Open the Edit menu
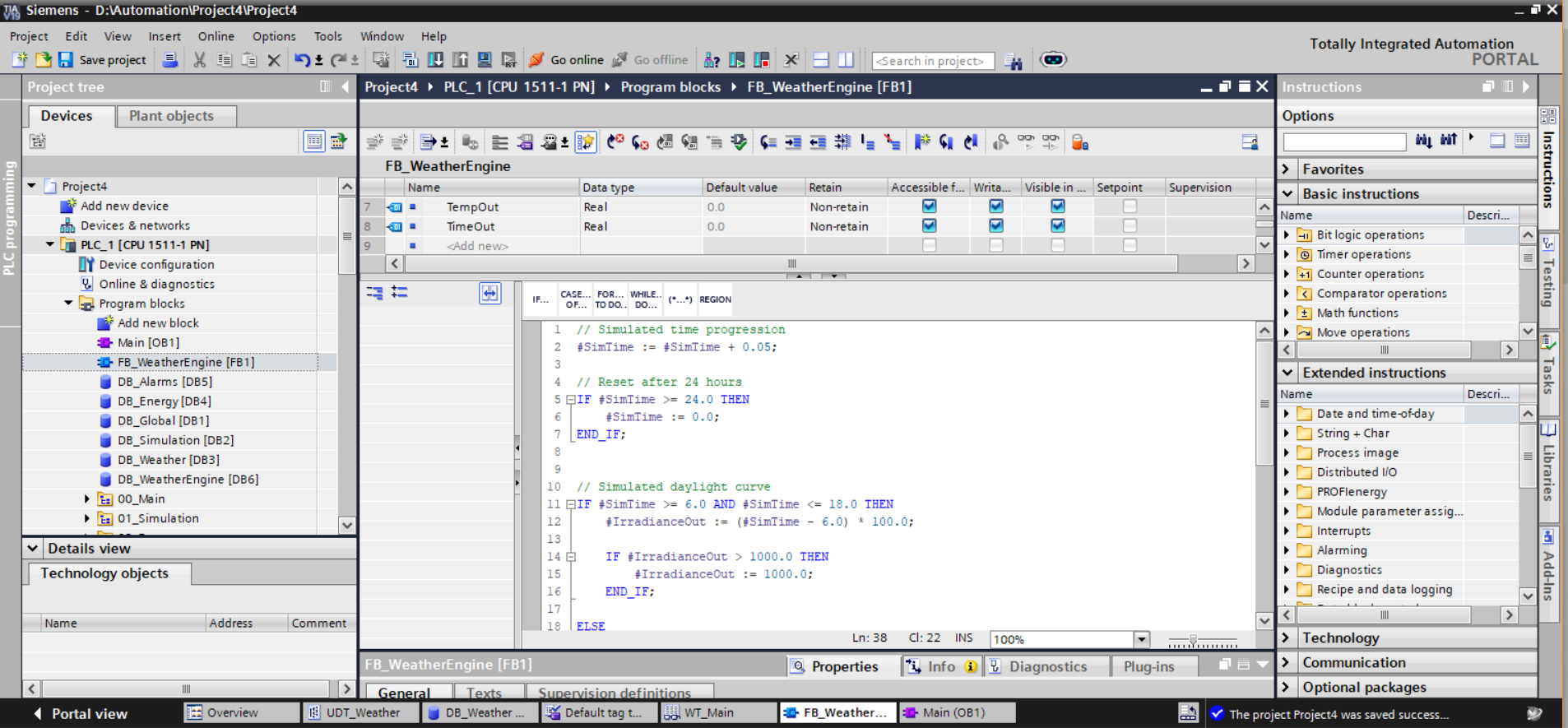 point(77,36)
